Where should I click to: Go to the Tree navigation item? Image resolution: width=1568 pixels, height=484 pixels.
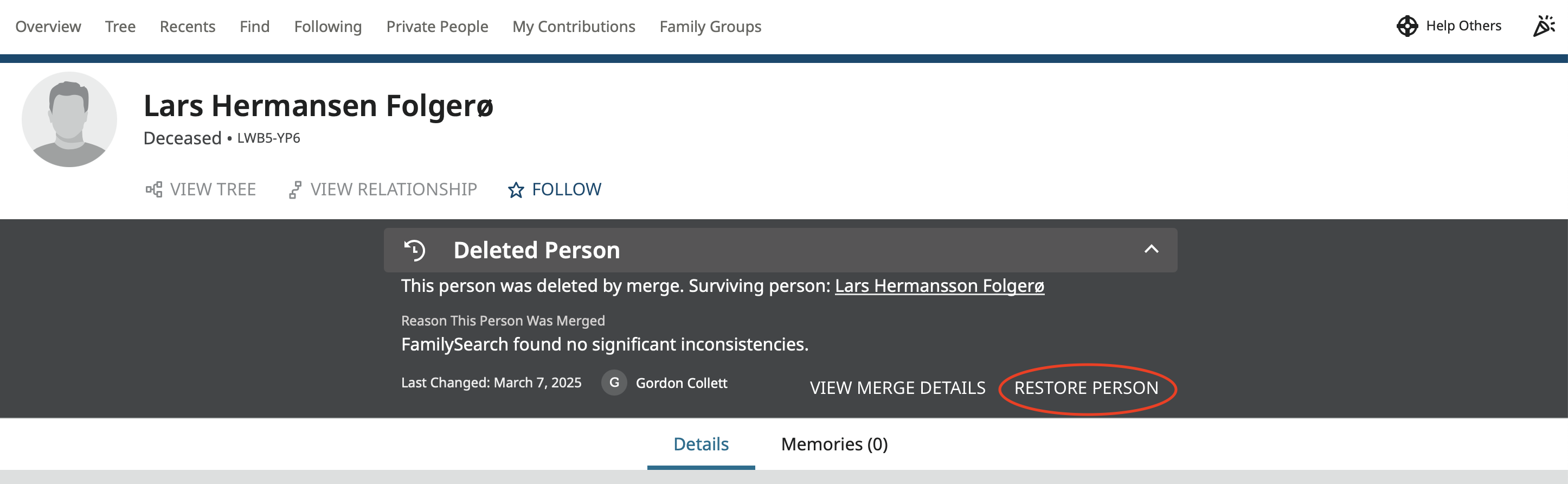point(120,27)
